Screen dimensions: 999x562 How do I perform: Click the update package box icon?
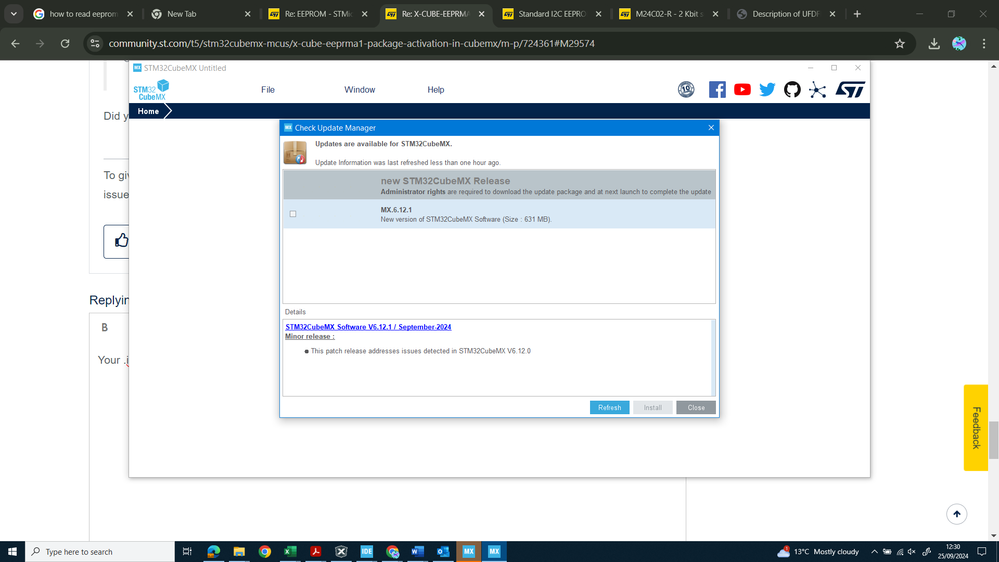pyautogui.click(x=295, y=153)
